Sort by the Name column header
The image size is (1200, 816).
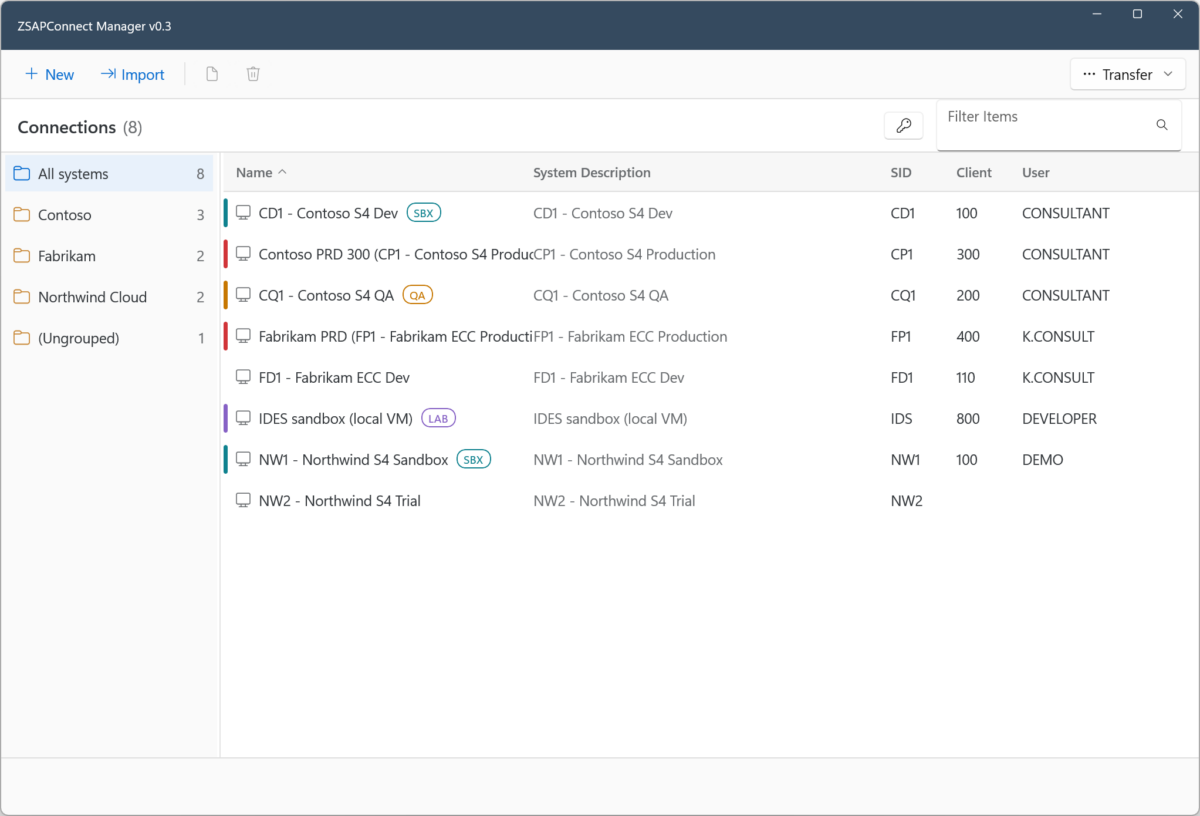click(x=261, y=173)
